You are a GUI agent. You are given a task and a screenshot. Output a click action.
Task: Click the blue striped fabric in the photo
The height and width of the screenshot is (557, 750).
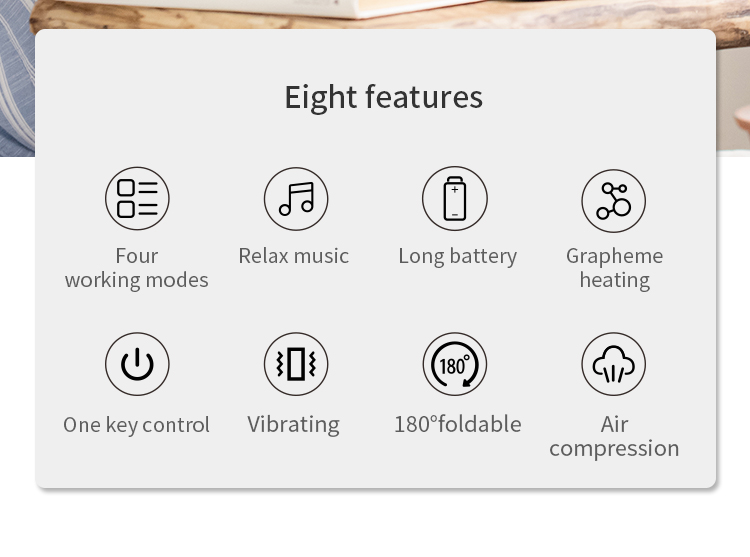click(15, 90)
